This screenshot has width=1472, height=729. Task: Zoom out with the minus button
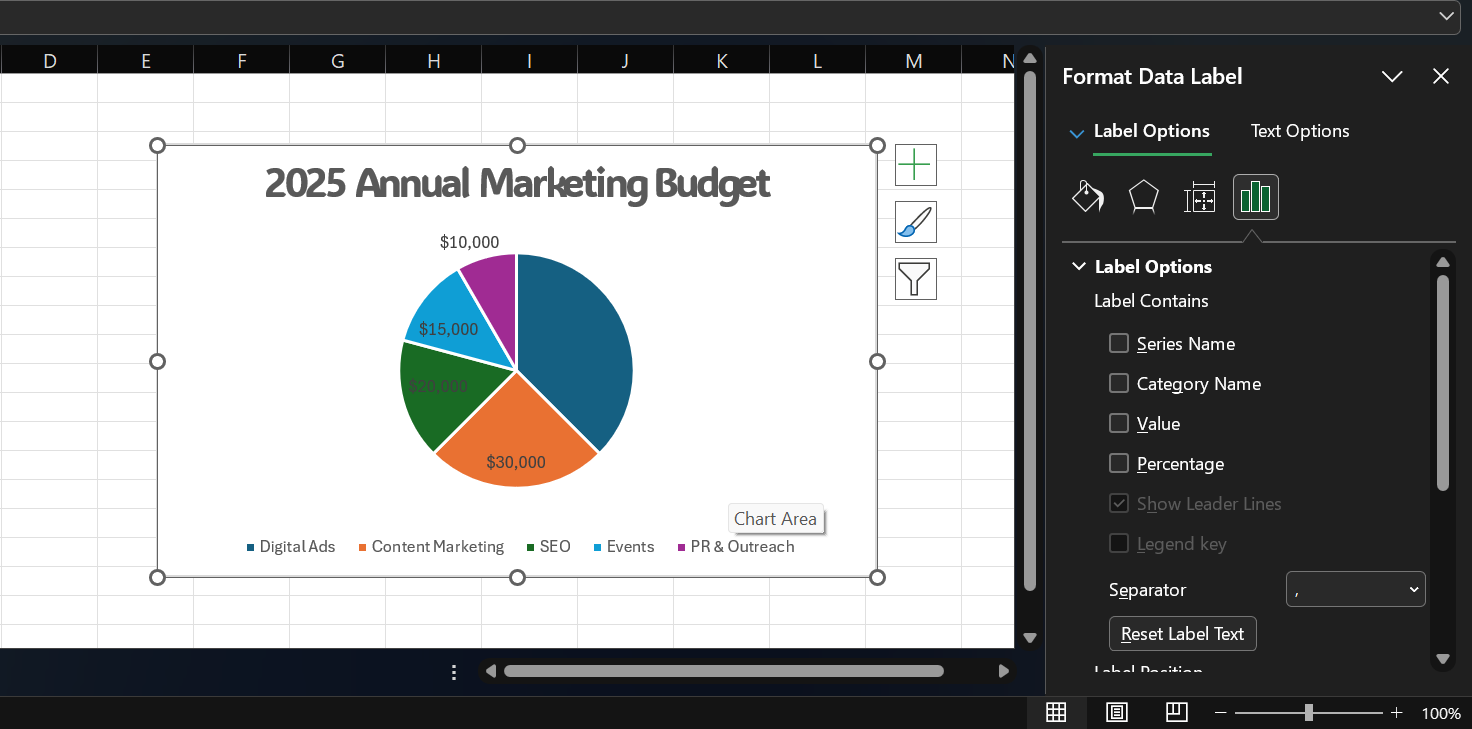[1221, 713]
